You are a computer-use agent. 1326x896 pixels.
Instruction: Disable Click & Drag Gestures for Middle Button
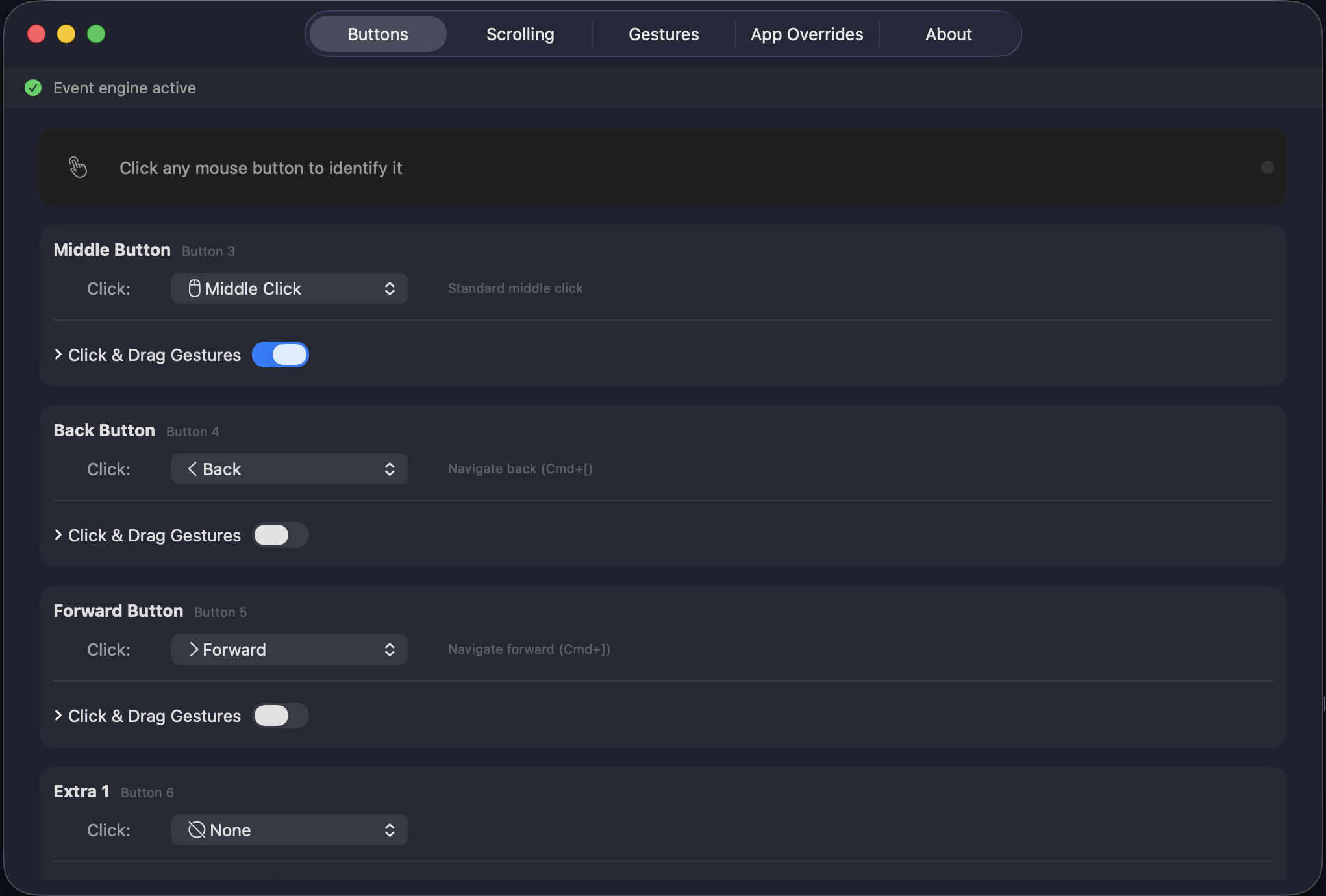[281, 355]
